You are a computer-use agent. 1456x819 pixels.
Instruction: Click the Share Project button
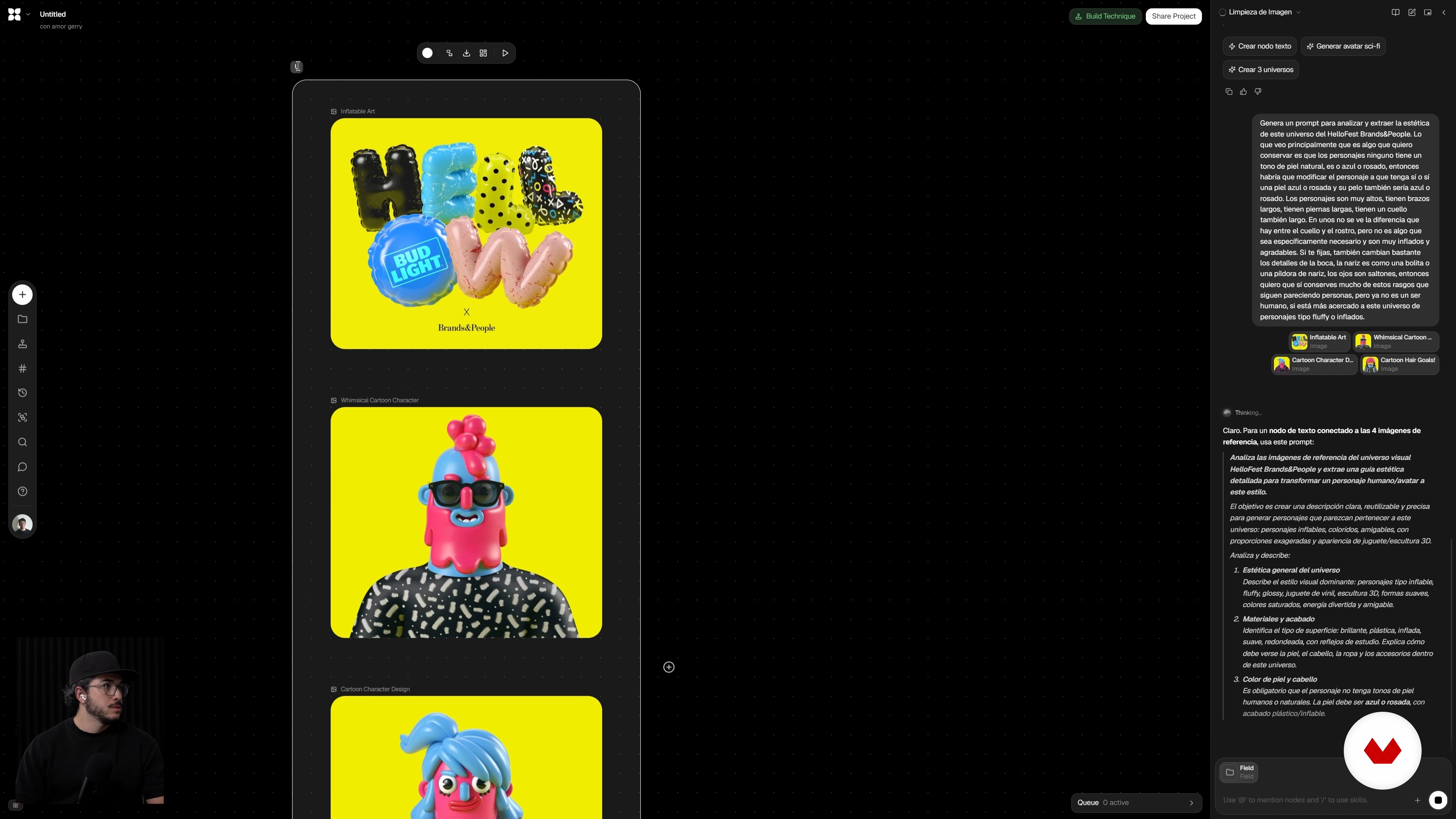pos(1174,16)
